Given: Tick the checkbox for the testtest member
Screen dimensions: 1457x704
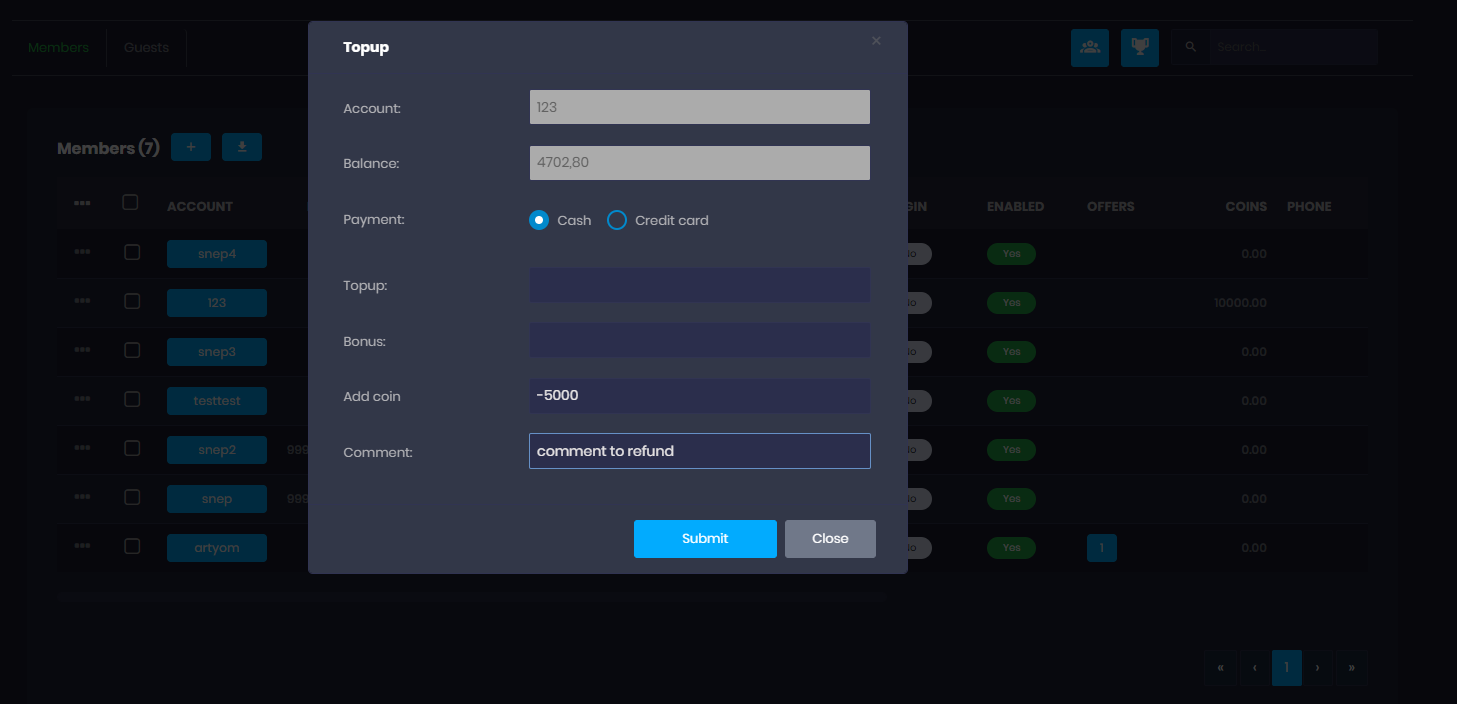Looking at the screenshot, I should pos(132,399).
